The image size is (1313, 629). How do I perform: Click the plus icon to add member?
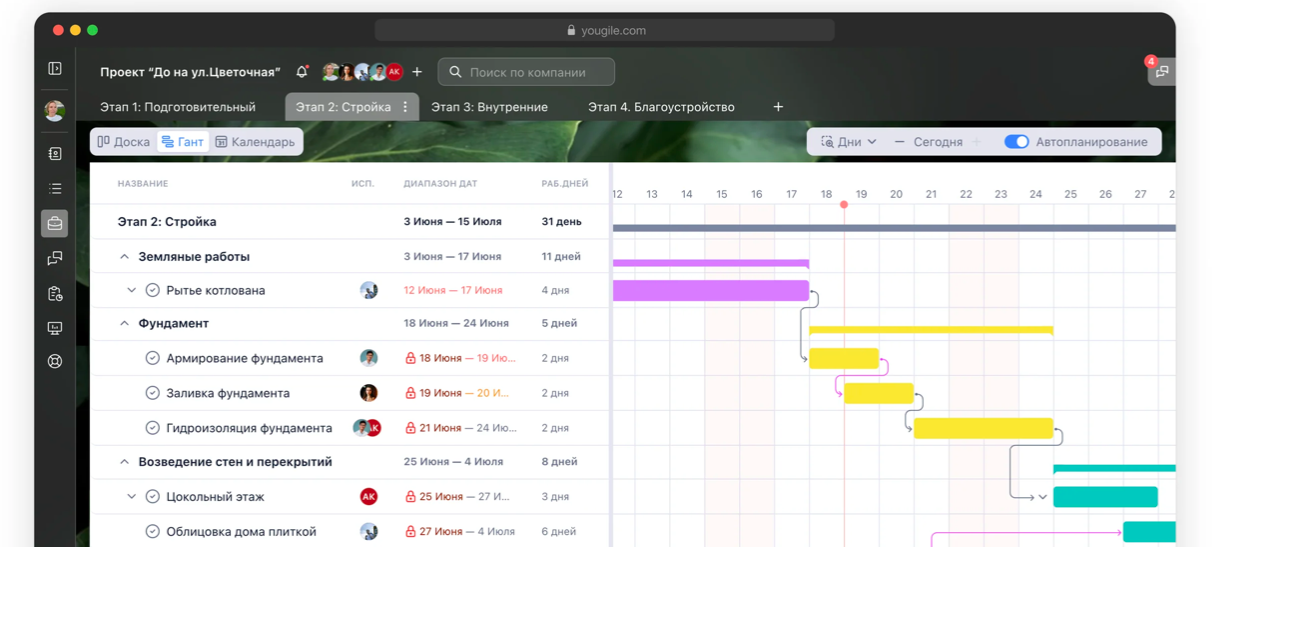[x=417, y=72]
